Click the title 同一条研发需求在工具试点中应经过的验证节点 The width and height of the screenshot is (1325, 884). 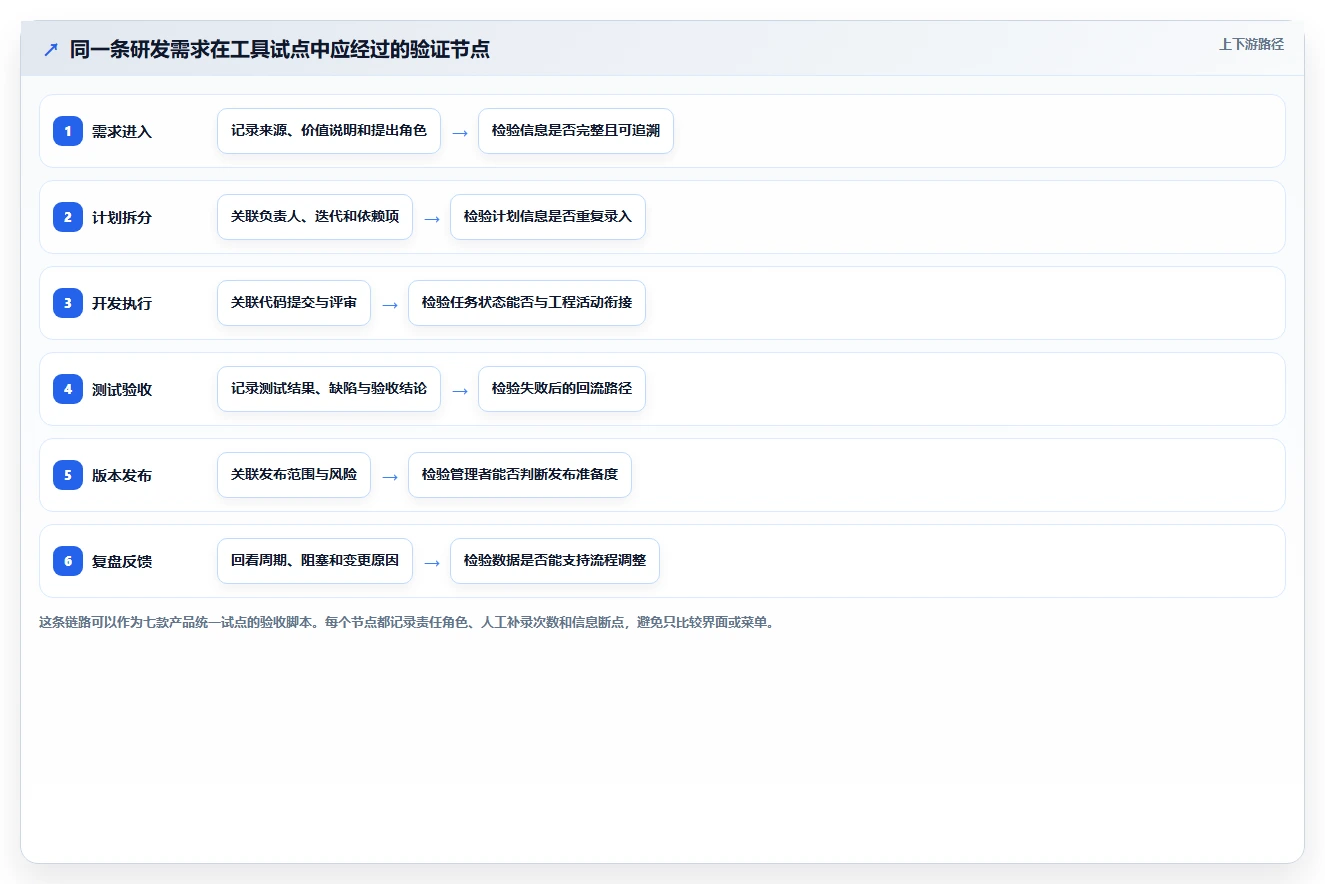pos(280,49)
